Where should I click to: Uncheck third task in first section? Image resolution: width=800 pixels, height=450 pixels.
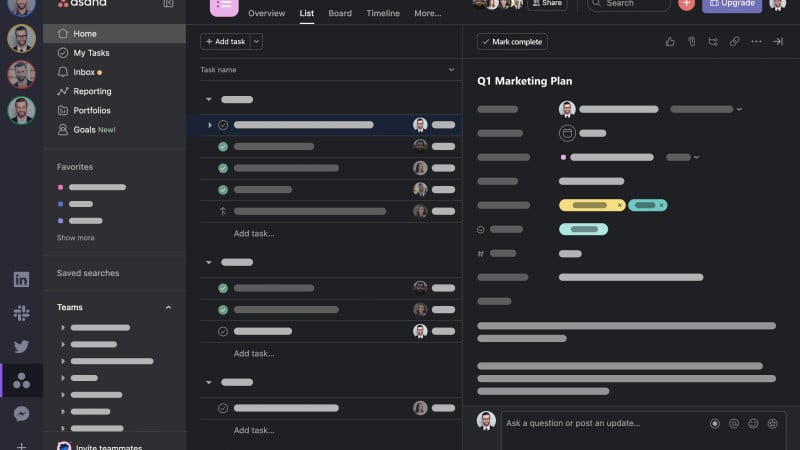point(223,168)
